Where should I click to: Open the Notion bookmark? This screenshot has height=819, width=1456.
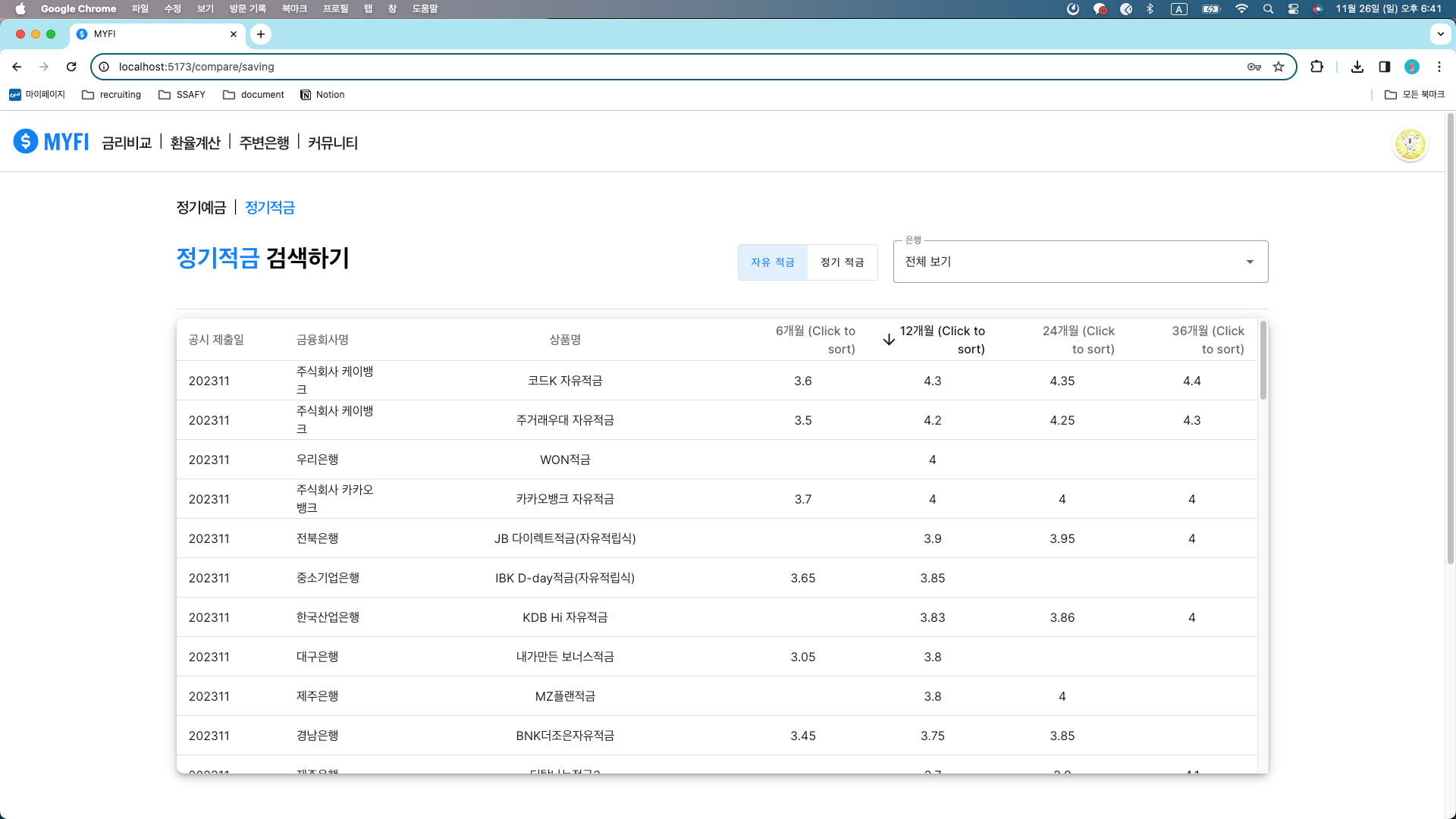(322, 95)
